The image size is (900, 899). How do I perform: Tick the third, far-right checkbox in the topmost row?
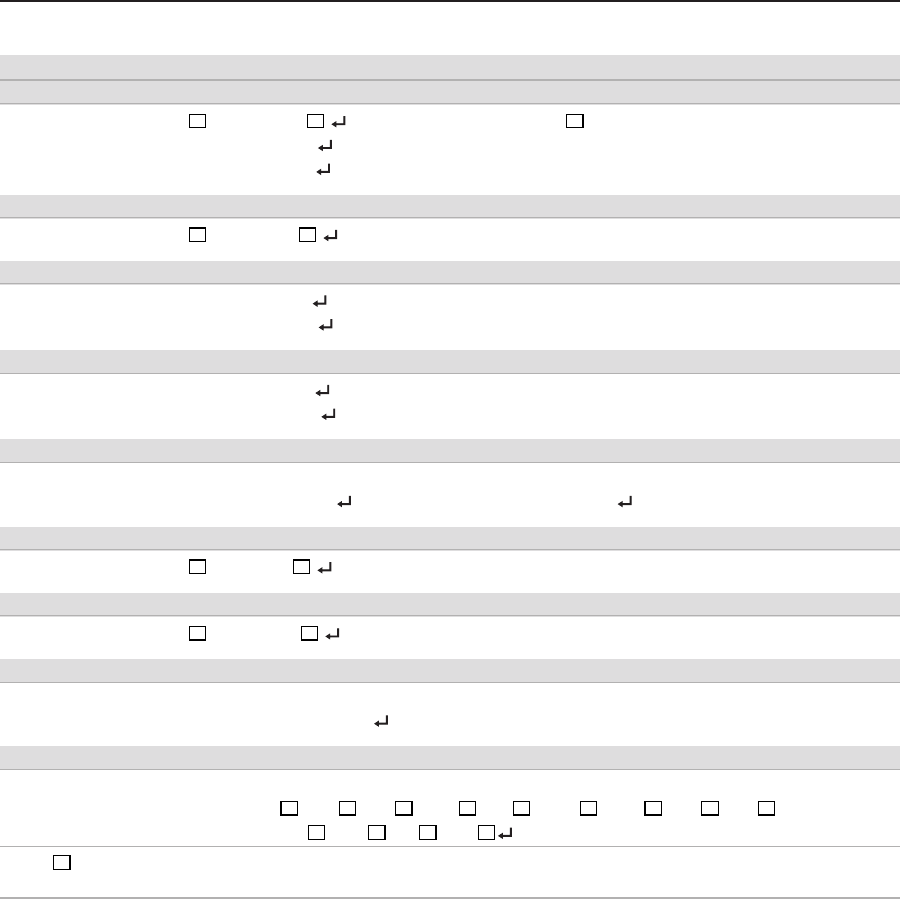[x=574, y=121]
